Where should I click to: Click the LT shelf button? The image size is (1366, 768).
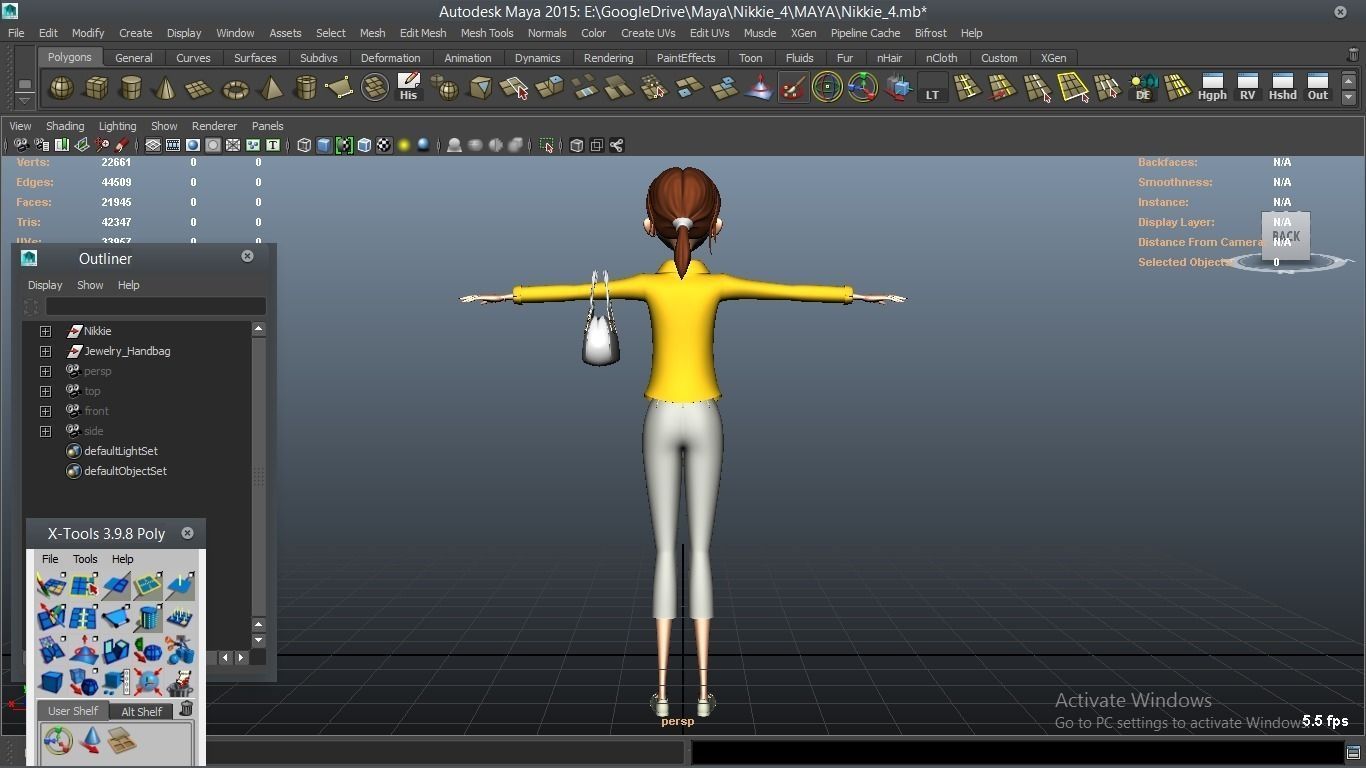click(x=932, y=88)
